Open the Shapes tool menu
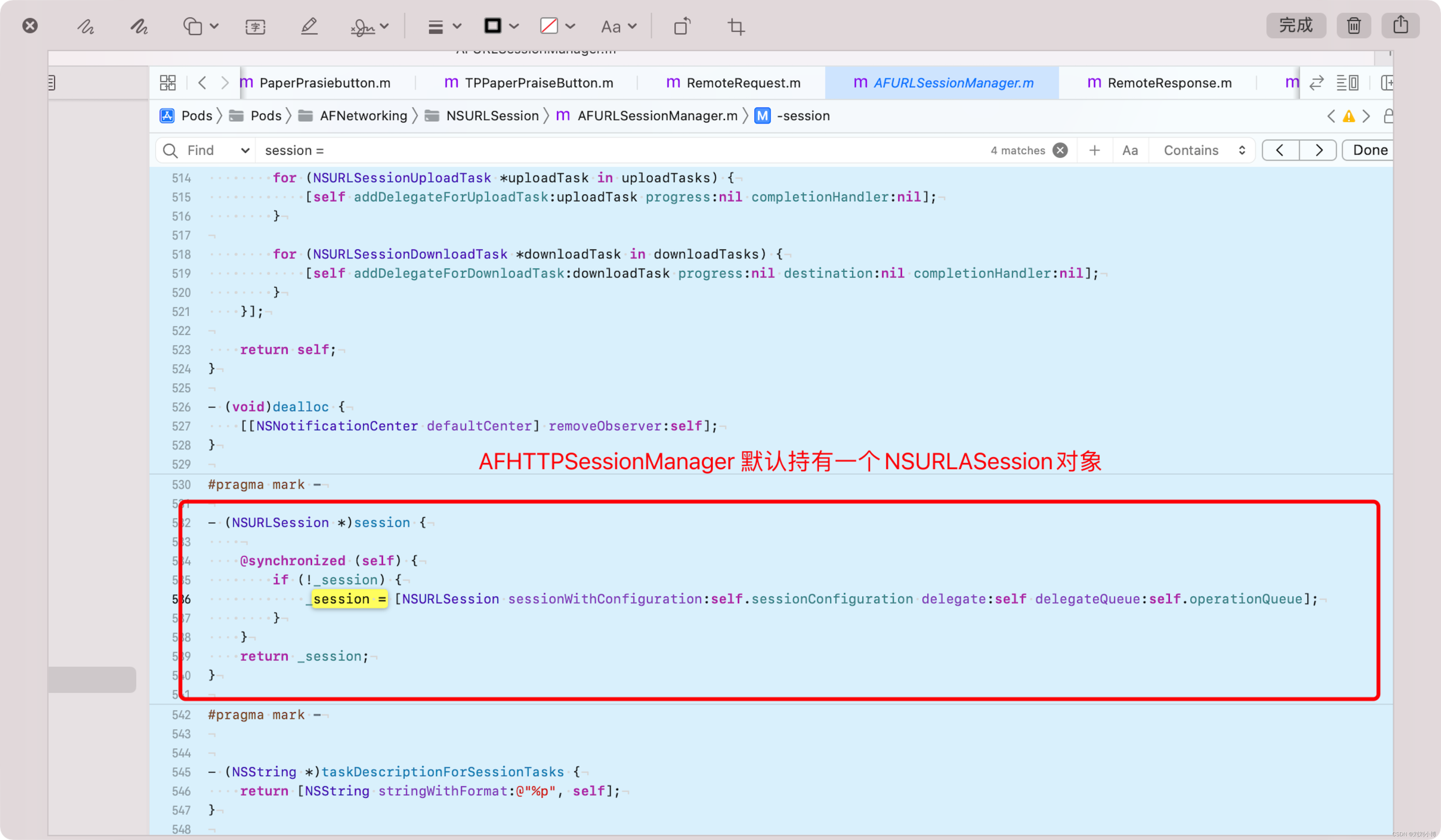This screenshot has height=840, width=1441. click(x=201, y=26)
